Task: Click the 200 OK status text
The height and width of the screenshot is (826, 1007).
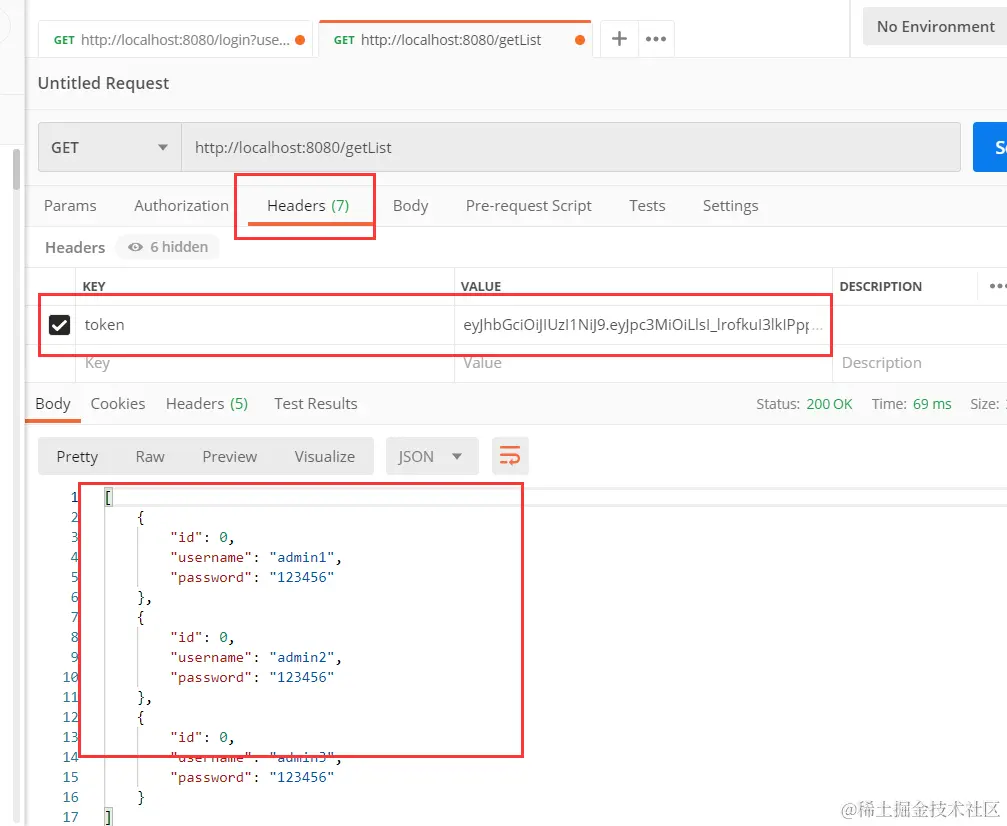Action: (829, 404)
